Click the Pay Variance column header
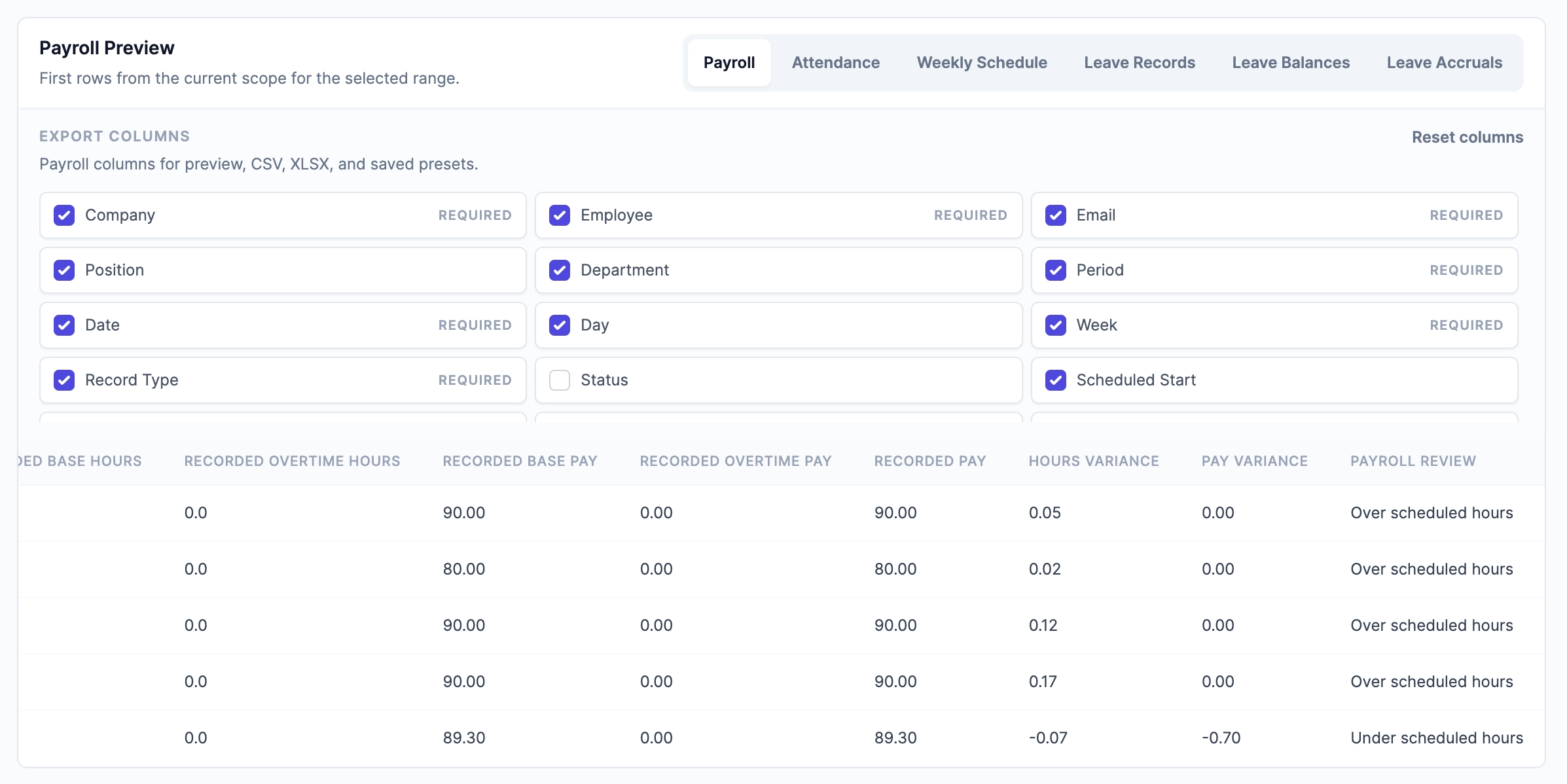 click(x=1255, y=461)
